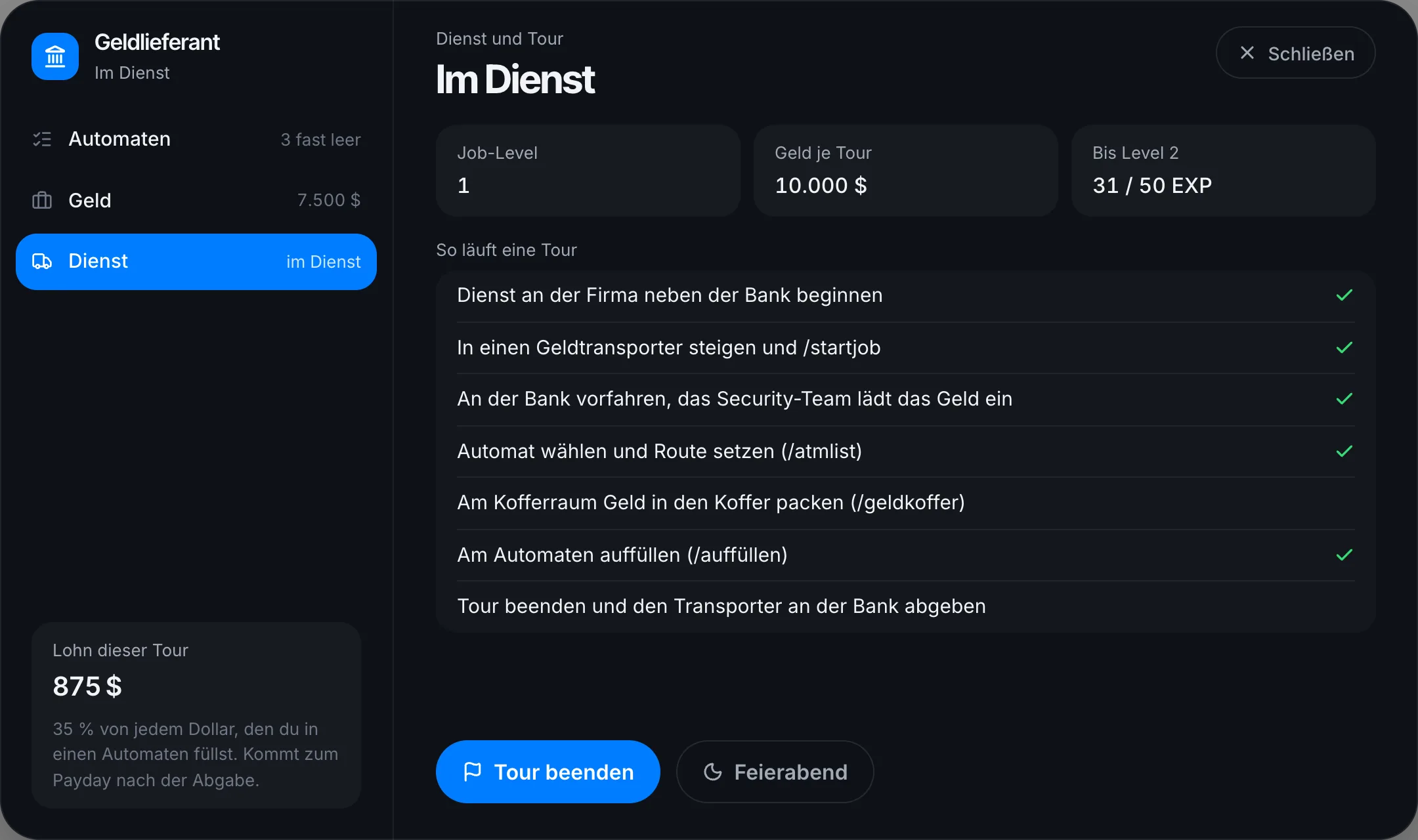Click the 'Geldlieferant' title

[157, 42]
